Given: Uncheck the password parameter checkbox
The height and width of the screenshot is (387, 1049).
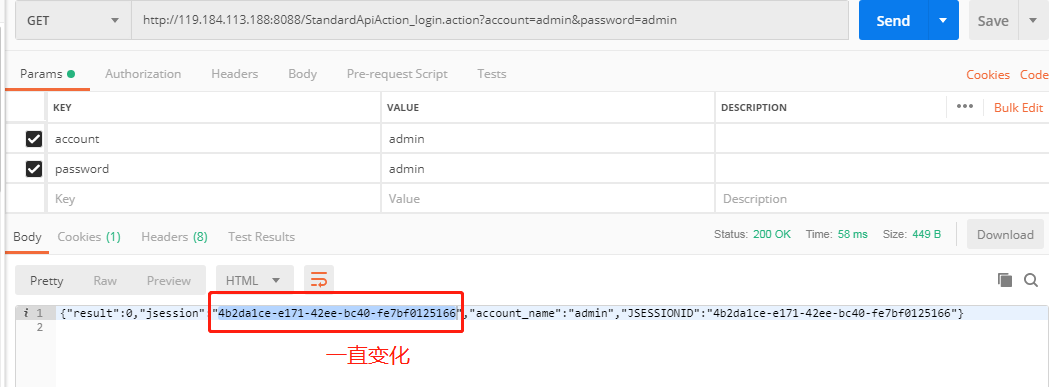Looking at the screenshot, I should click(33, 169).
